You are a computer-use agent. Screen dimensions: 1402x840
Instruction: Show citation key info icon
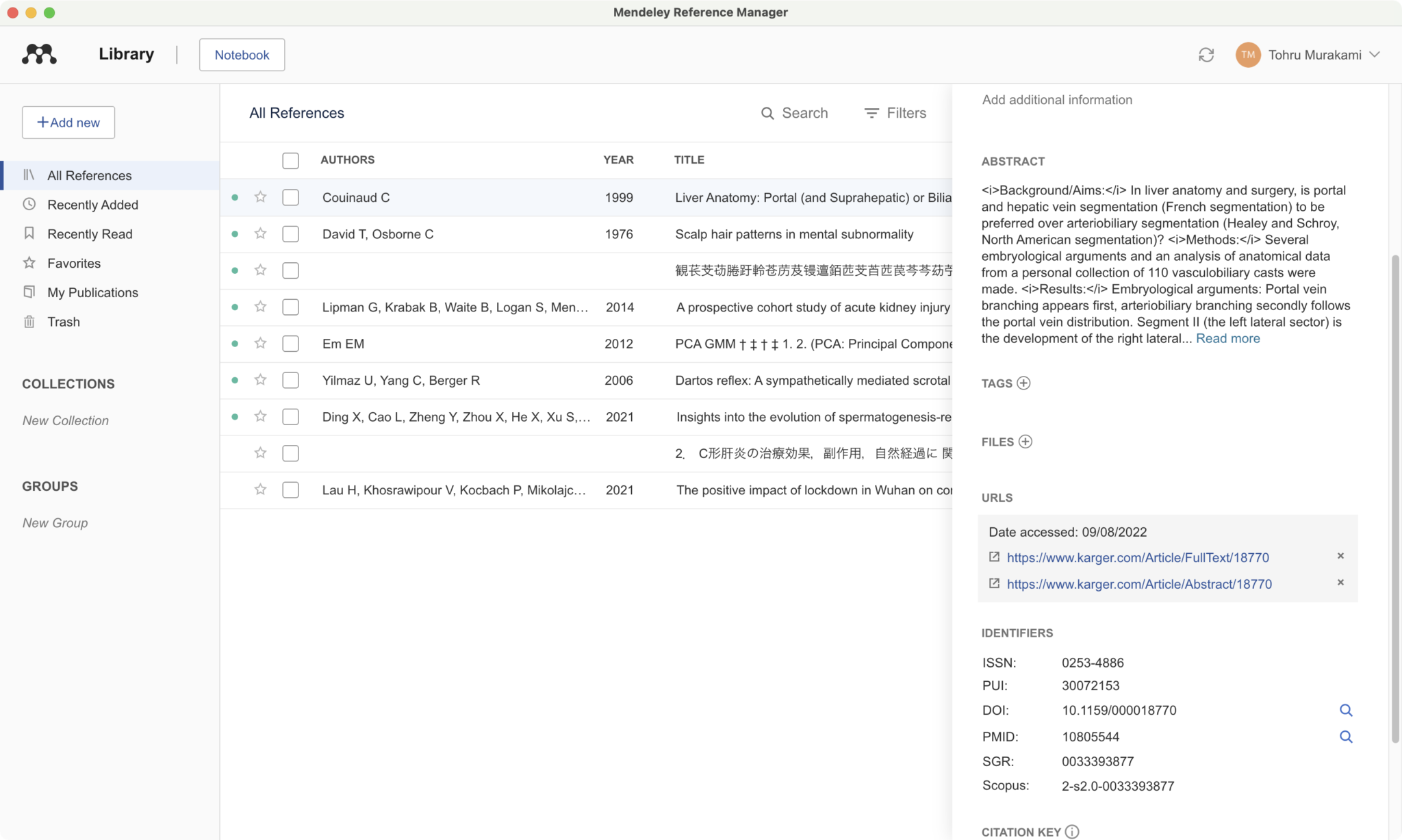click(1072, 832)
